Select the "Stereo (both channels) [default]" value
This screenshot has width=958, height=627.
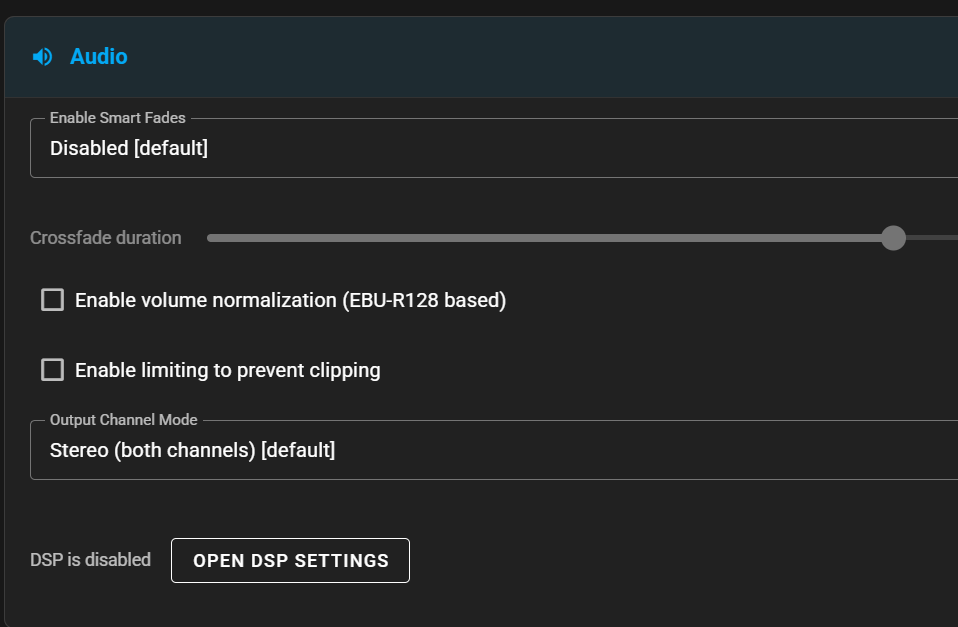pyautogui.click(x=192, y=450)
